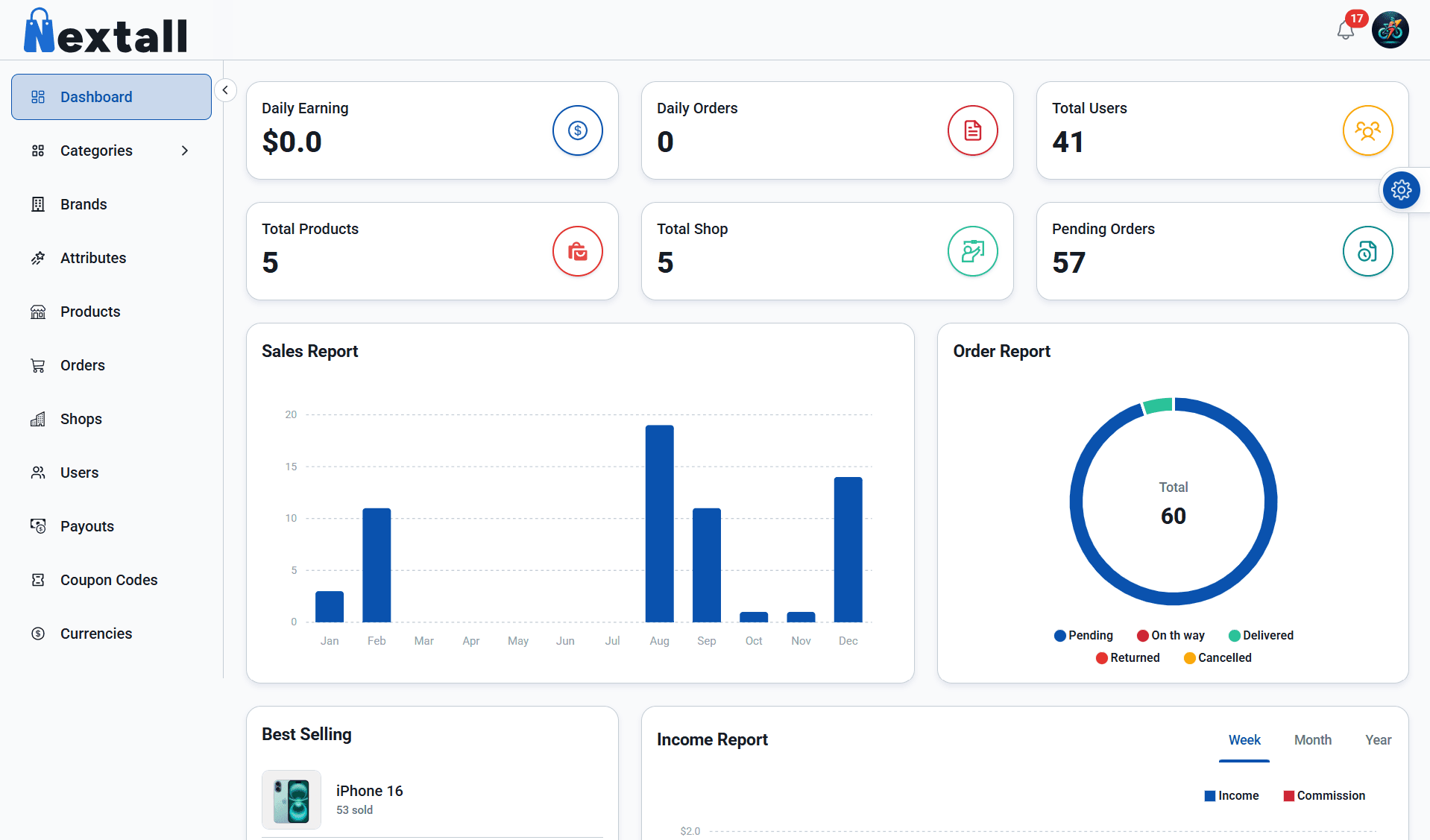Switch Income Report to Month view
This screenshot has width=1430, height=840.
point(1312,739)
